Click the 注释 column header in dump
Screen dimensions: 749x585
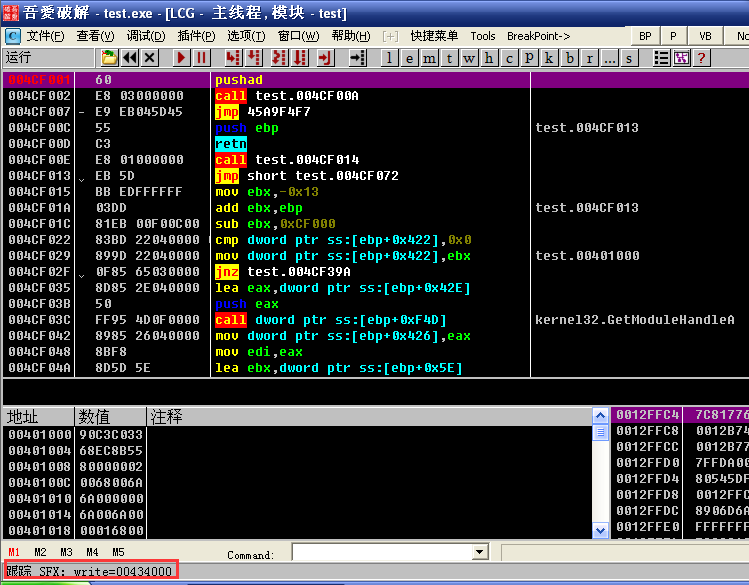click(369, 417)
